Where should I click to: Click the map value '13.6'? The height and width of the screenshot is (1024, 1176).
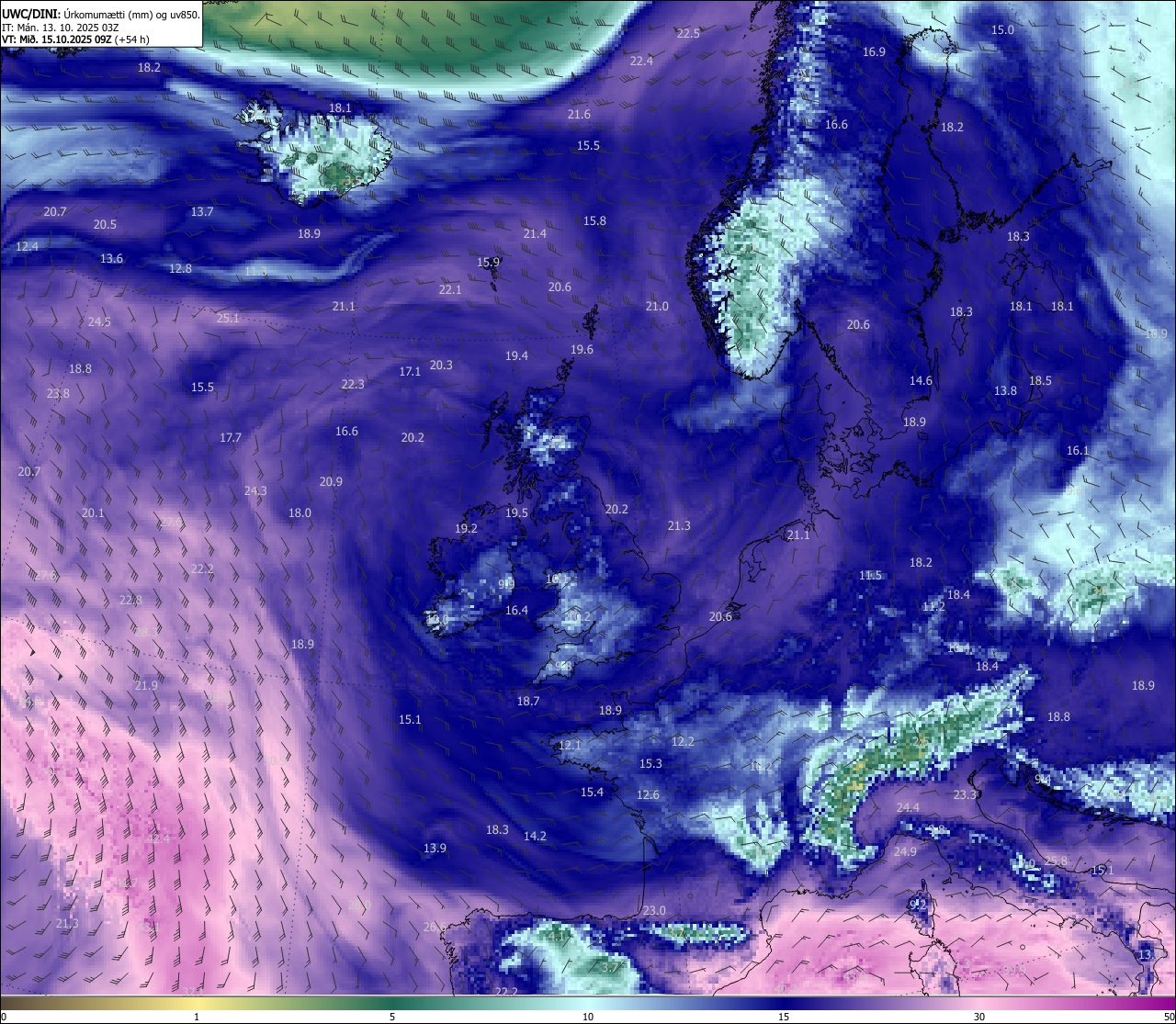click(111, 258)
